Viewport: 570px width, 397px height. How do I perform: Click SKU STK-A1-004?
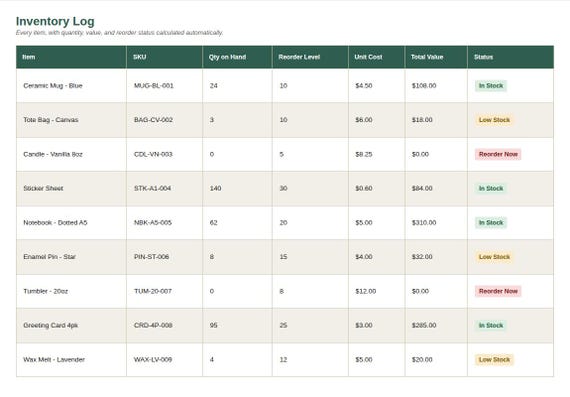152,188
